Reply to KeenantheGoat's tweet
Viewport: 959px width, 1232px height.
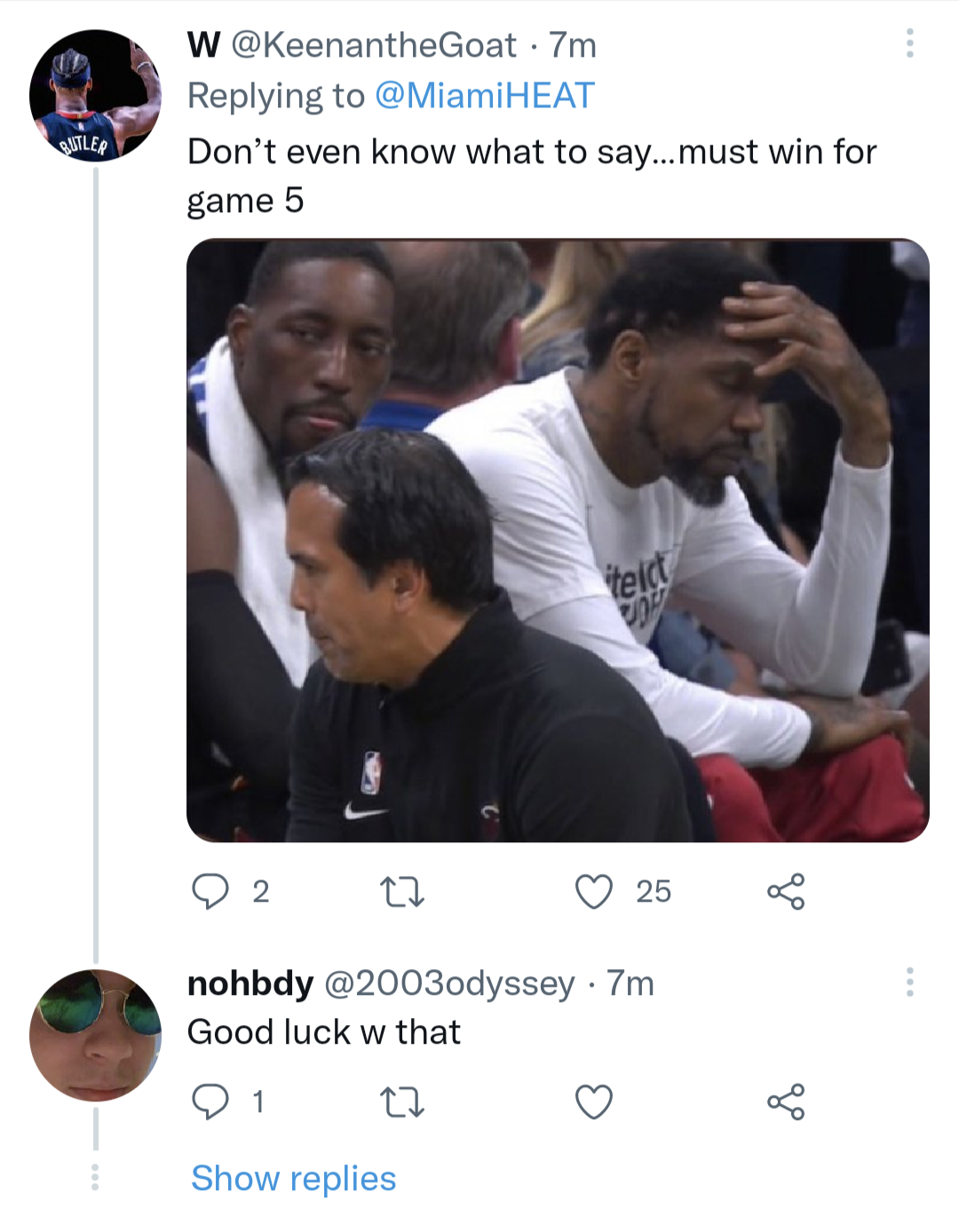210,891
